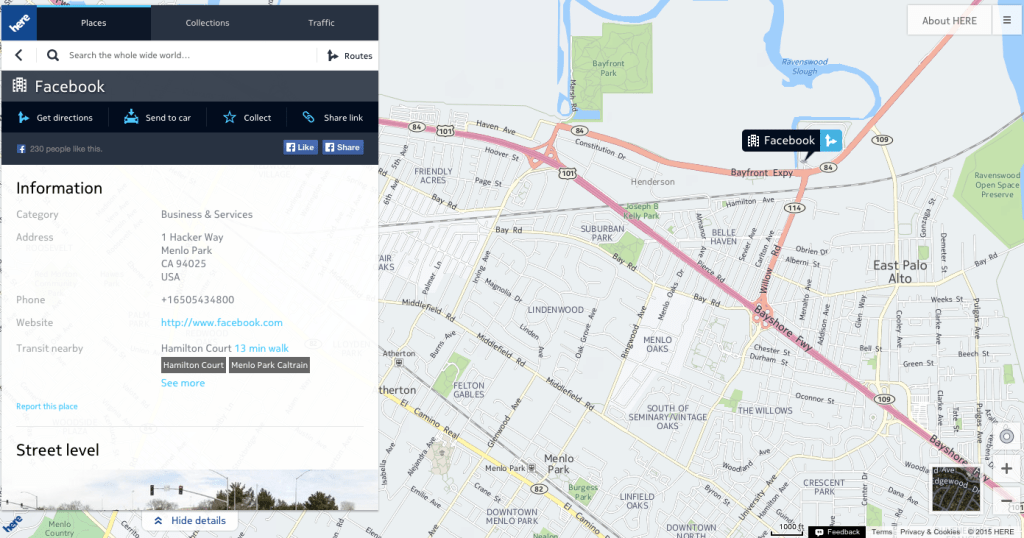Open the facebook.com website link
The image size is (1024, 538).
pos(221,323)
